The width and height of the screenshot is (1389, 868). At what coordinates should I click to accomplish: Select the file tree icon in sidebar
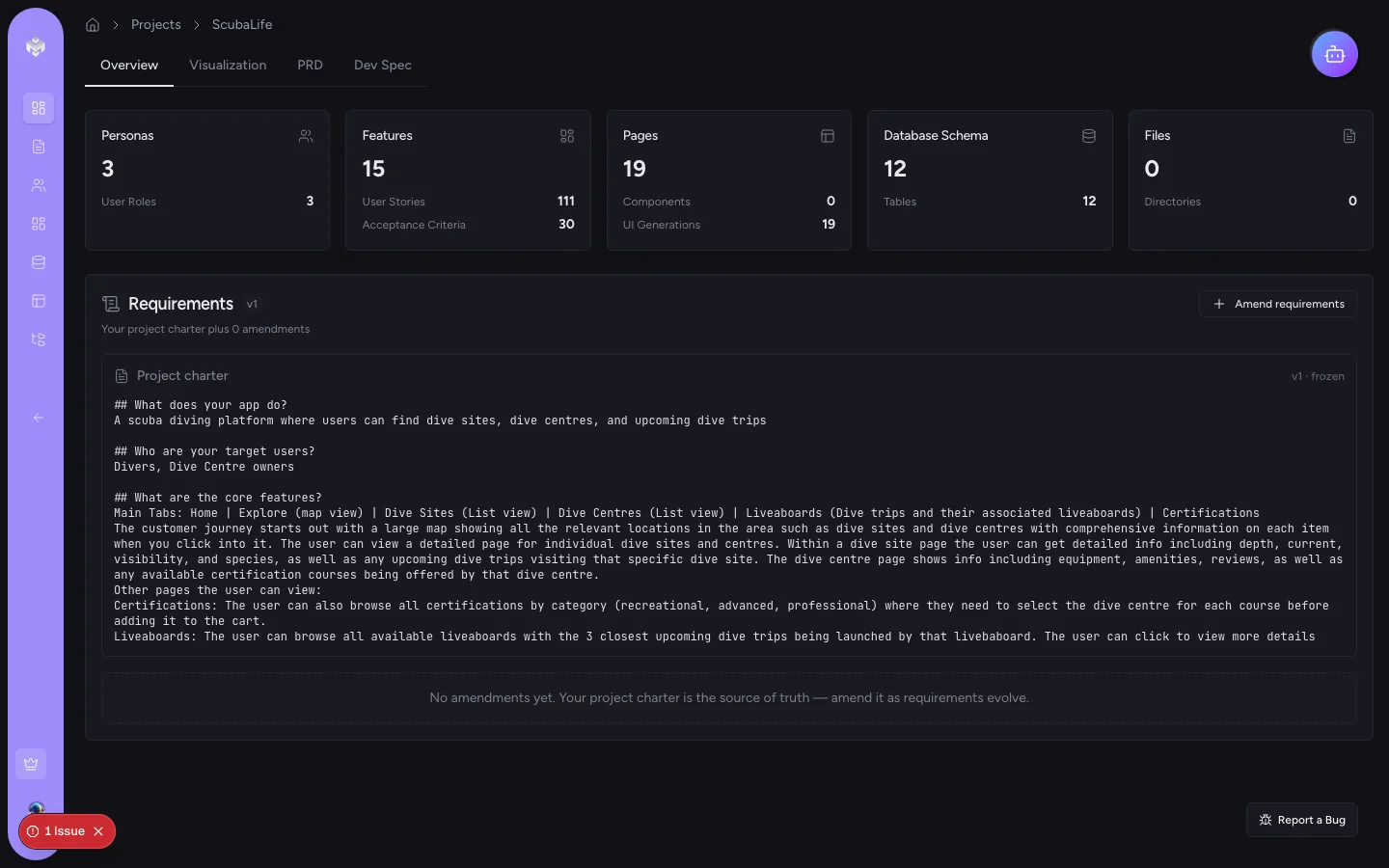tap(39, 339)
